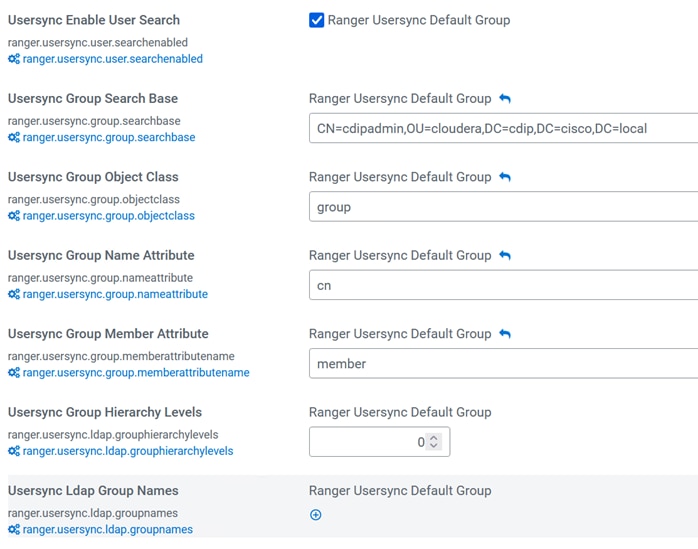Open ranger.usersync.group.memberattributename link
Screen dimensions: 698x549
tap(136, 372)
